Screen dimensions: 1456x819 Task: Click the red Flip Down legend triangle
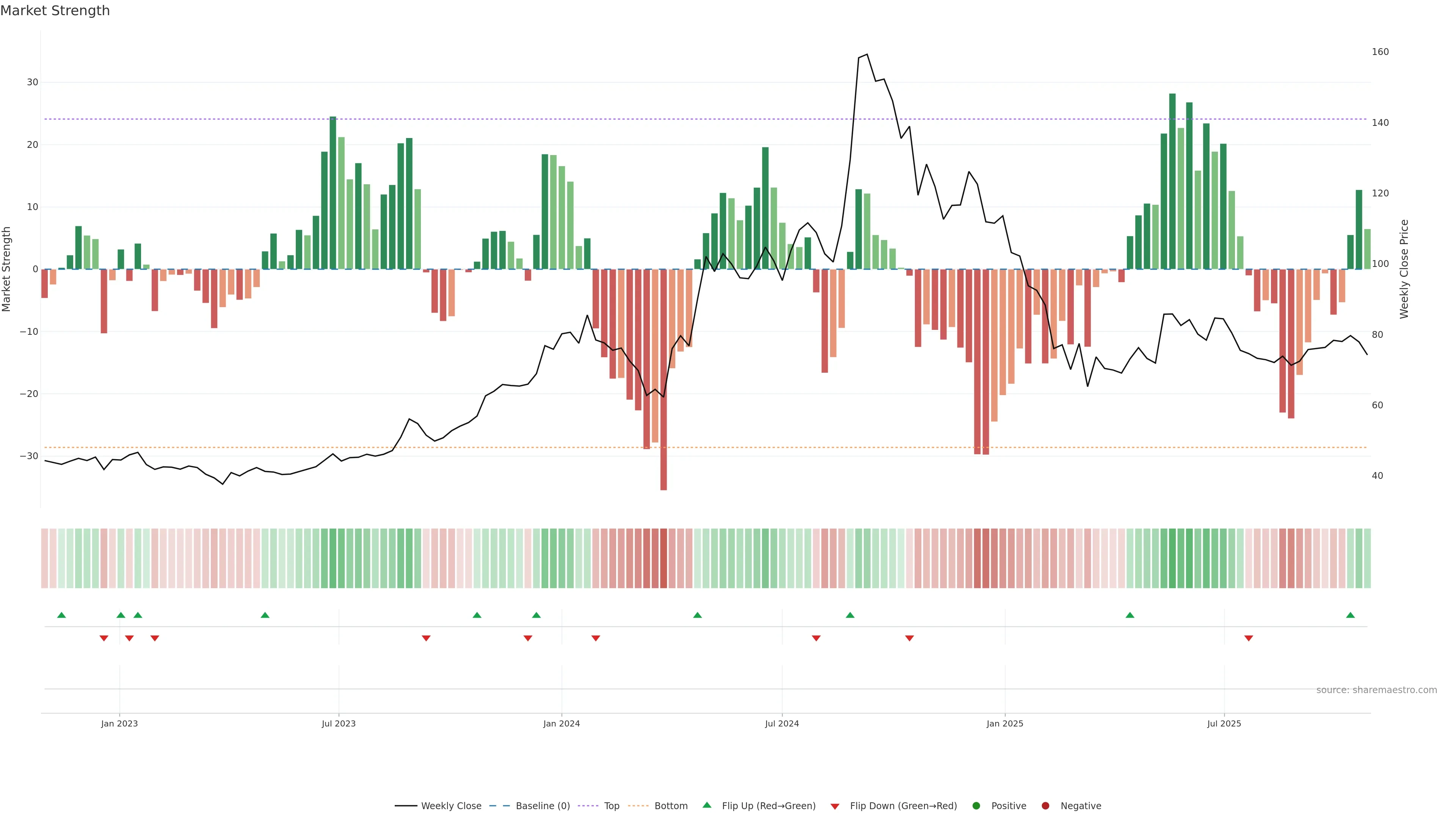[835, 806]
